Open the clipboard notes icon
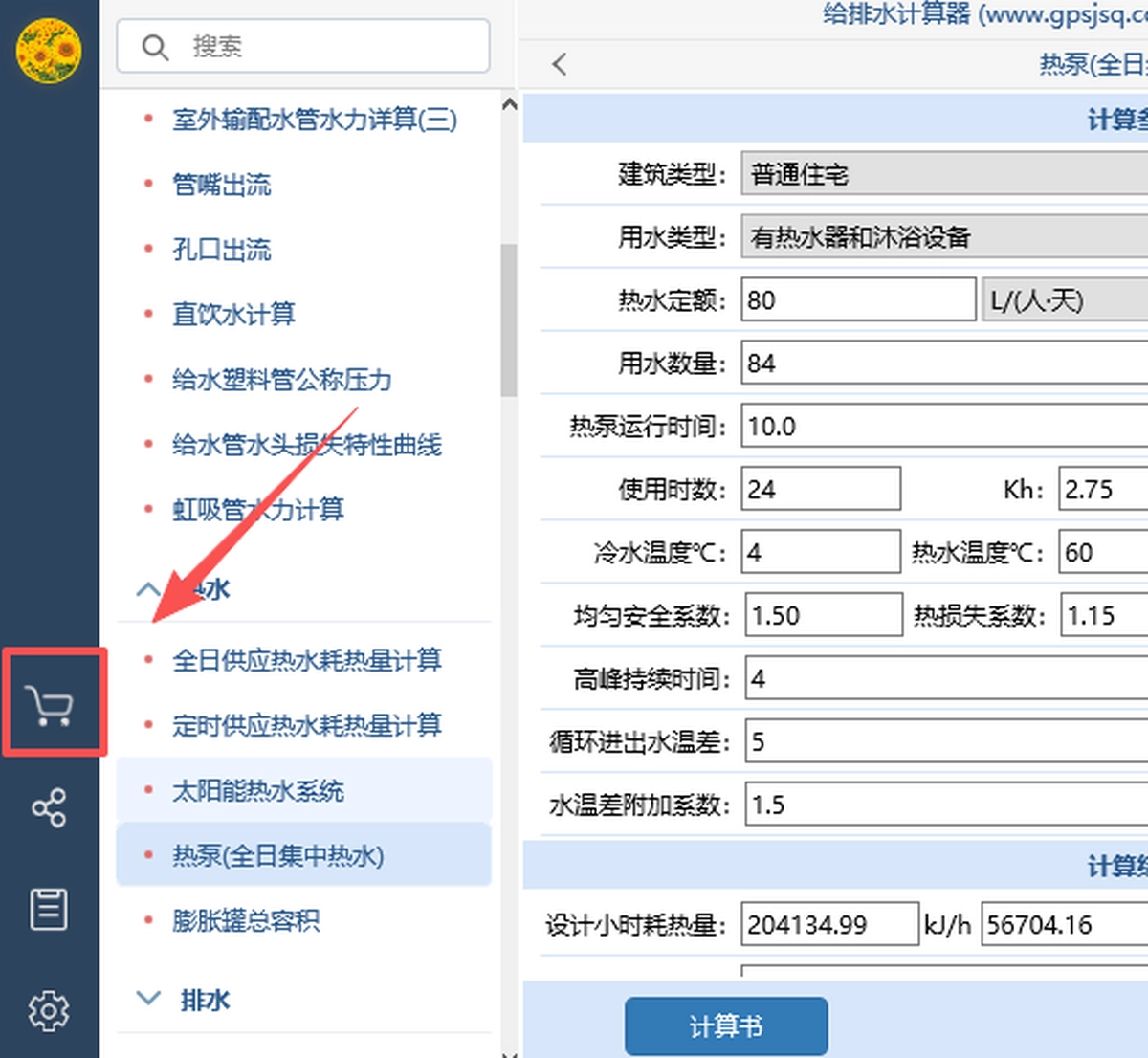 pyautogui.click(x=49, y=909)
